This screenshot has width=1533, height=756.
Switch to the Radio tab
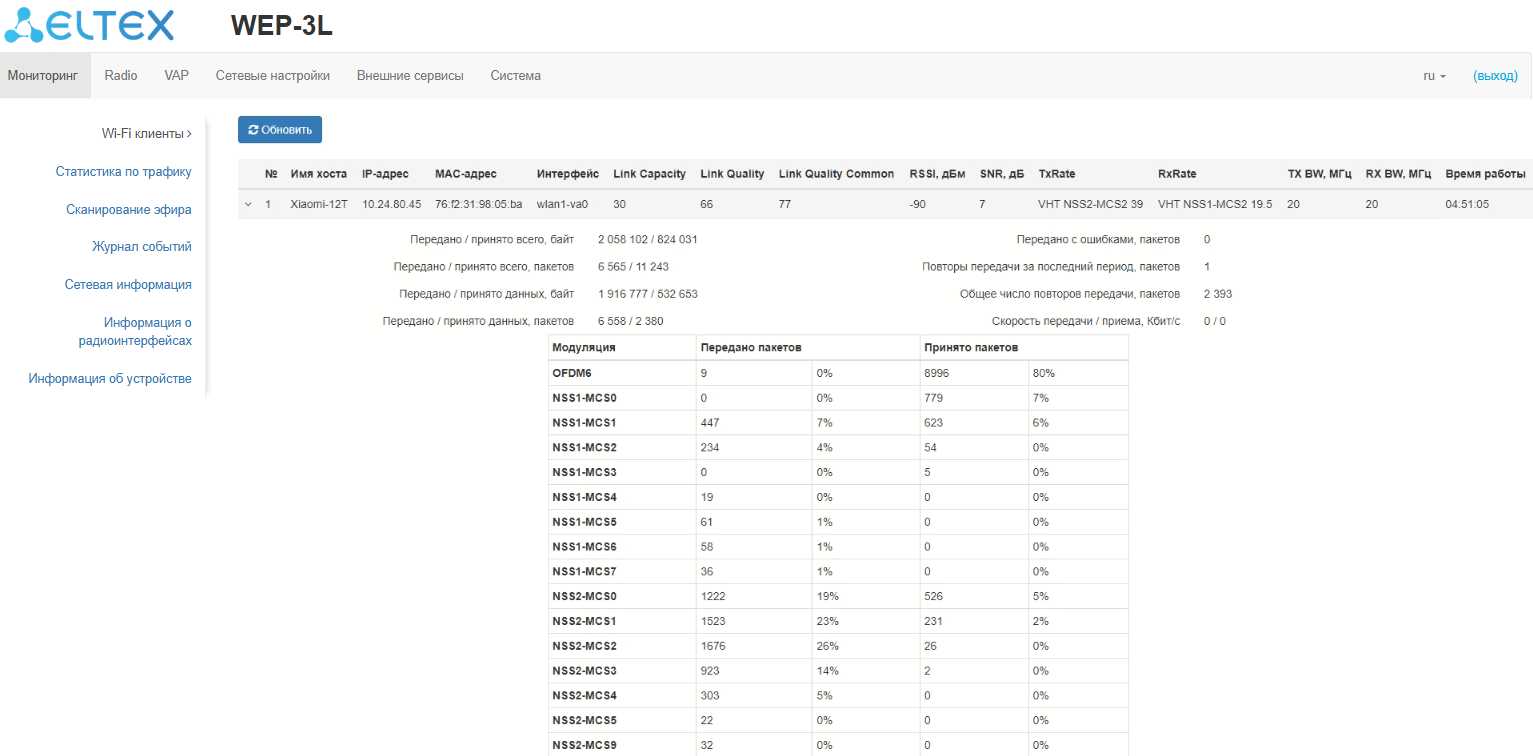(121, 76)
